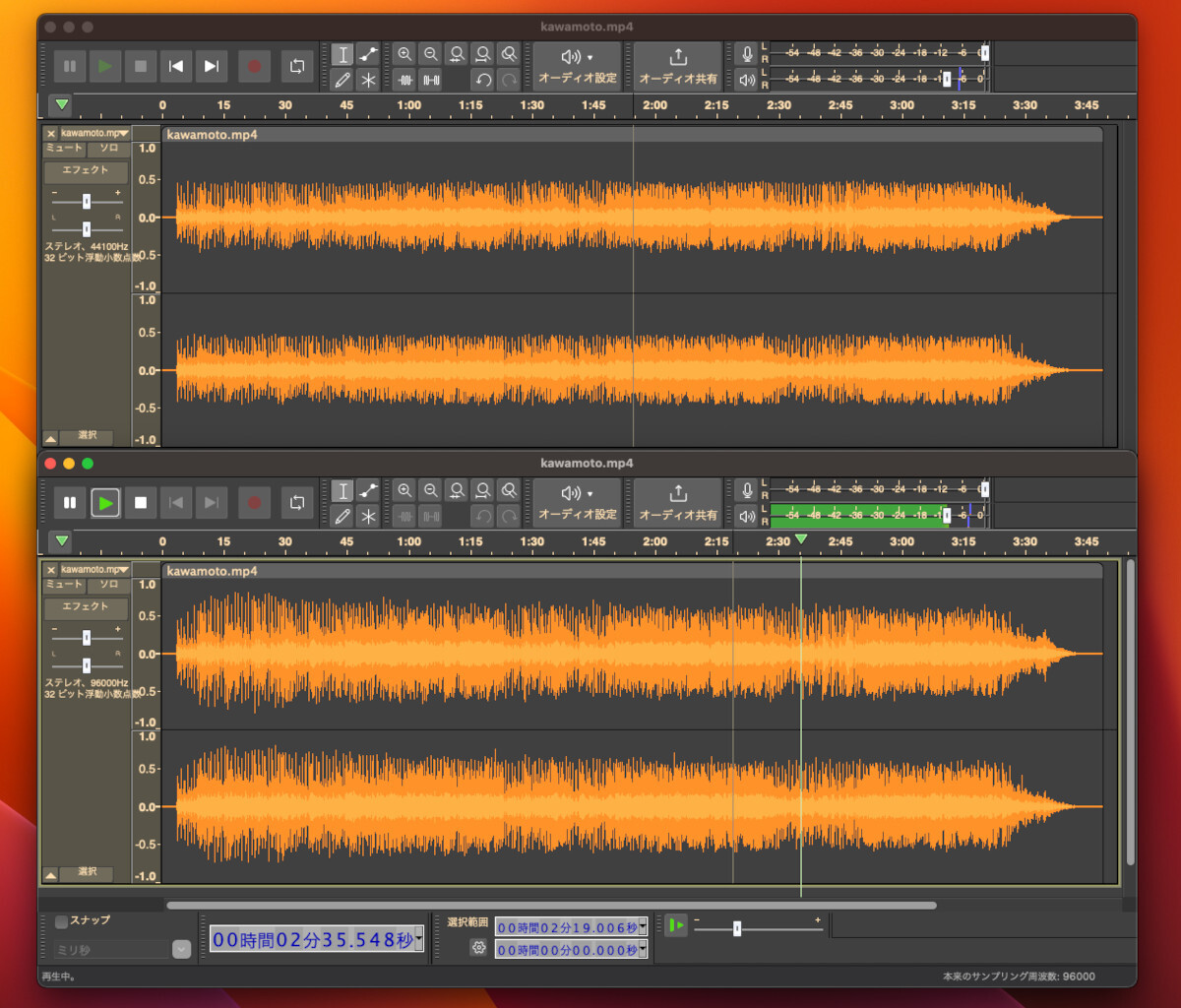Mute the 96000Hz track with ミュート
Image resolution: width=1181 pixels, height=1008 pixels.
pyautogui.click(x=64, y=585)
